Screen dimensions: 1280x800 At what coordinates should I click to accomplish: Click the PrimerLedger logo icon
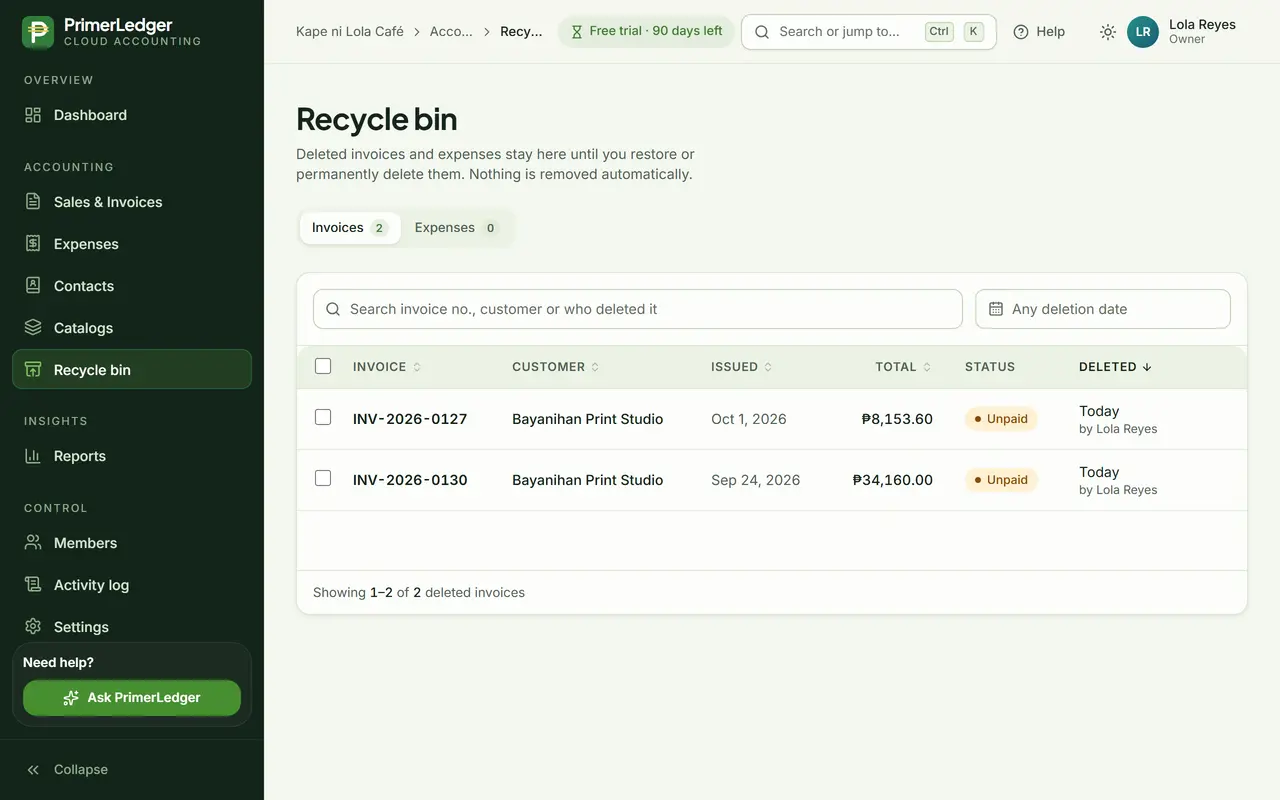pyautogui.click(x=38, y=32)
